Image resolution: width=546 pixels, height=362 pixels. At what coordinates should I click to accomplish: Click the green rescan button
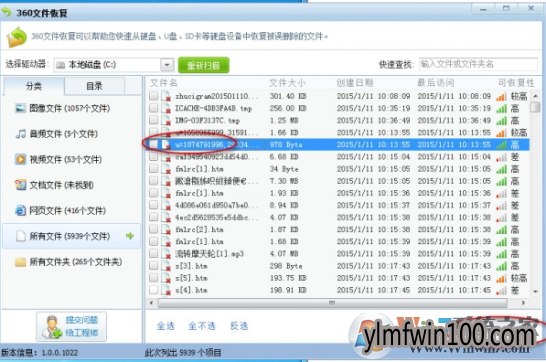tap(204, 65)
